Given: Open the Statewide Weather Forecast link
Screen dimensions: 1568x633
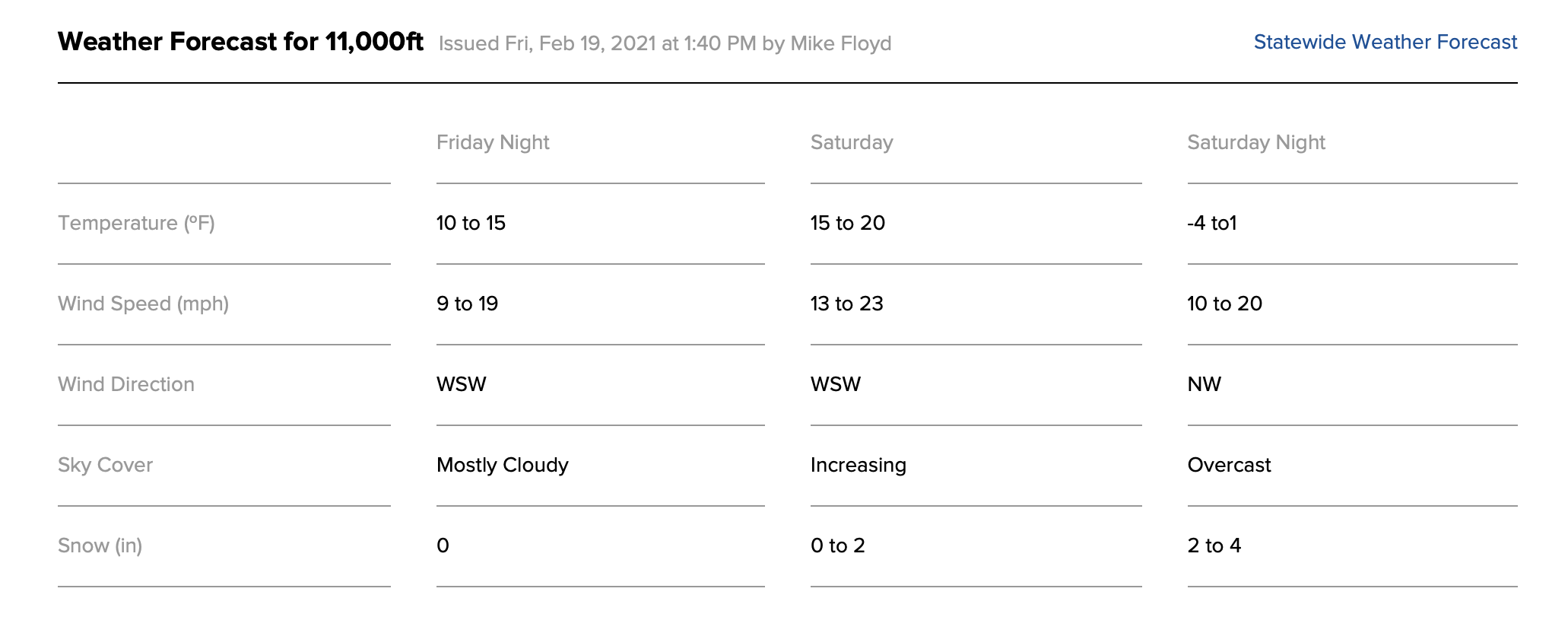Looking at the screenshot, I should (1385, 42).
